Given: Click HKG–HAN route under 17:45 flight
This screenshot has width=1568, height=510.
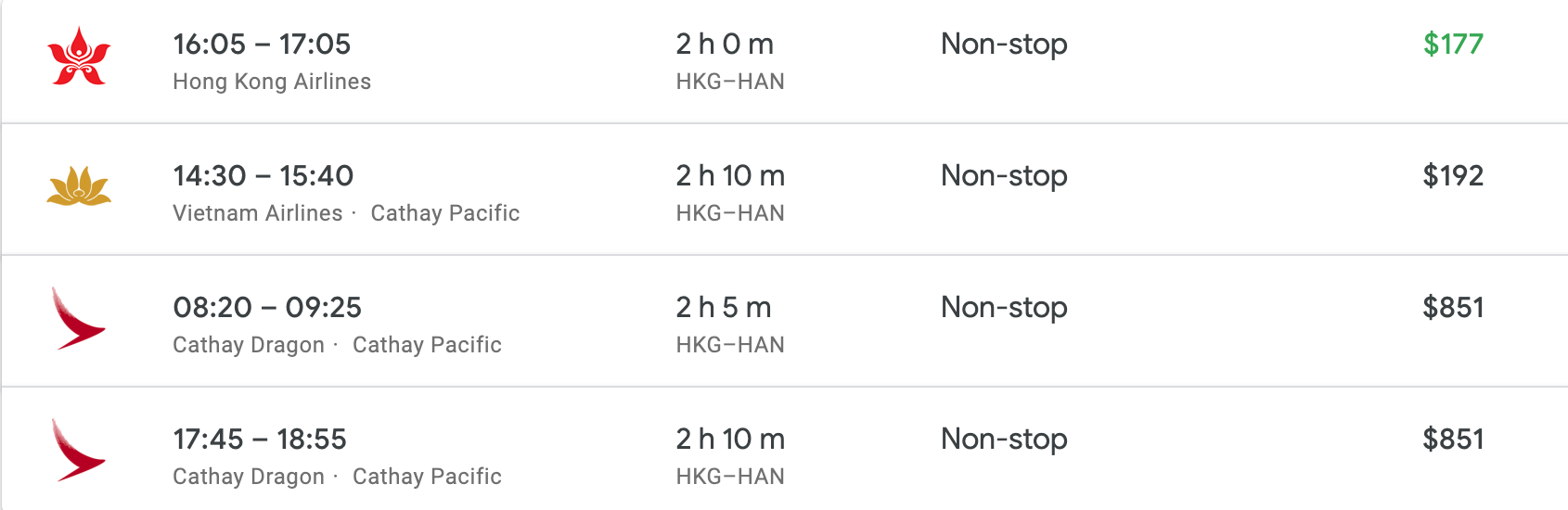Looking at the screenshot, I should coord(730,477).
